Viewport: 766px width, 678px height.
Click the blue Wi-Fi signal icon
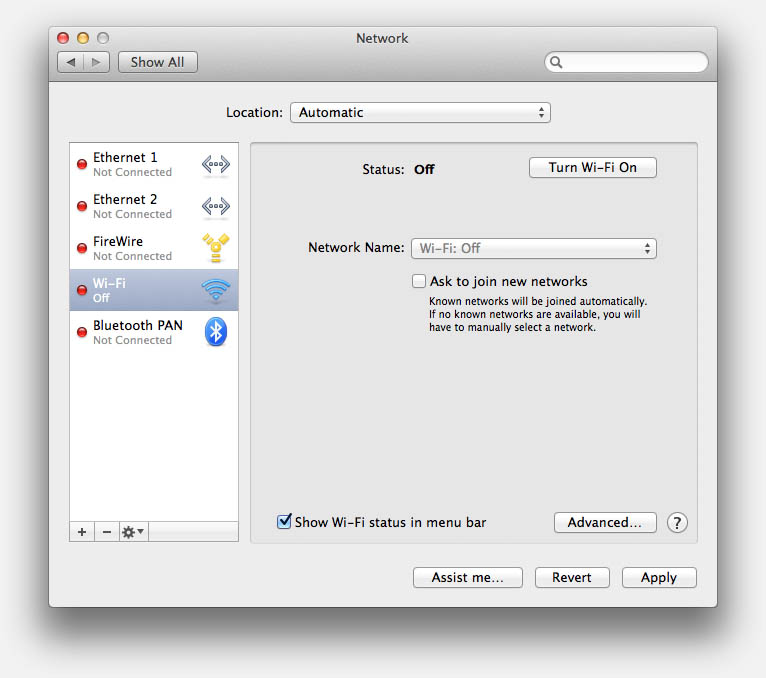pyautogui.click(x=215, y=290)
